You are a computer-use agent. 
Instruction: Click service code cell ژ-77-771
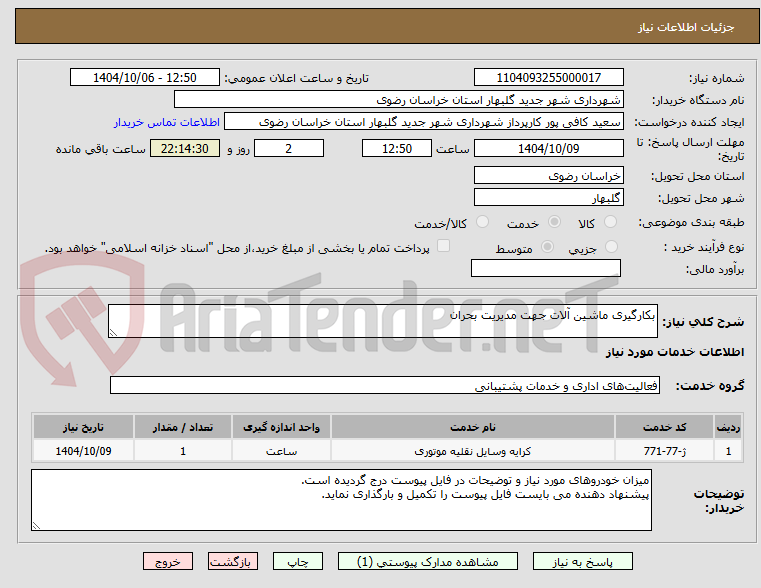[664, 451]
